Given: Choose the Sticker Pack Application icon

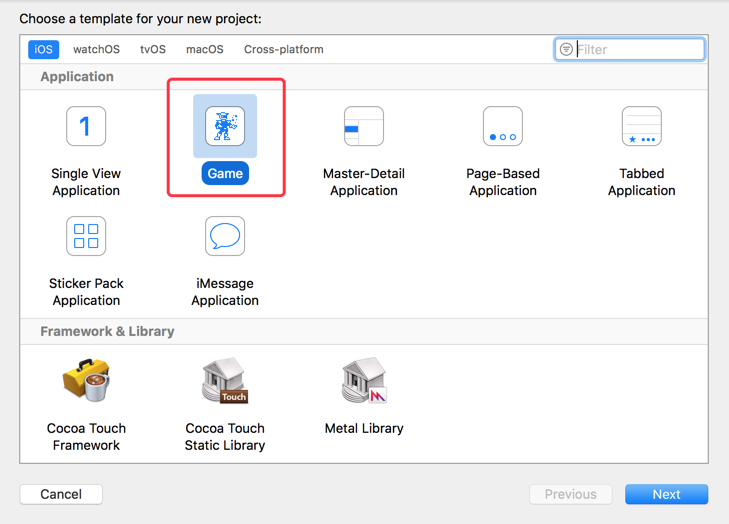Looking at the screenshot, I should click(86, 236).
